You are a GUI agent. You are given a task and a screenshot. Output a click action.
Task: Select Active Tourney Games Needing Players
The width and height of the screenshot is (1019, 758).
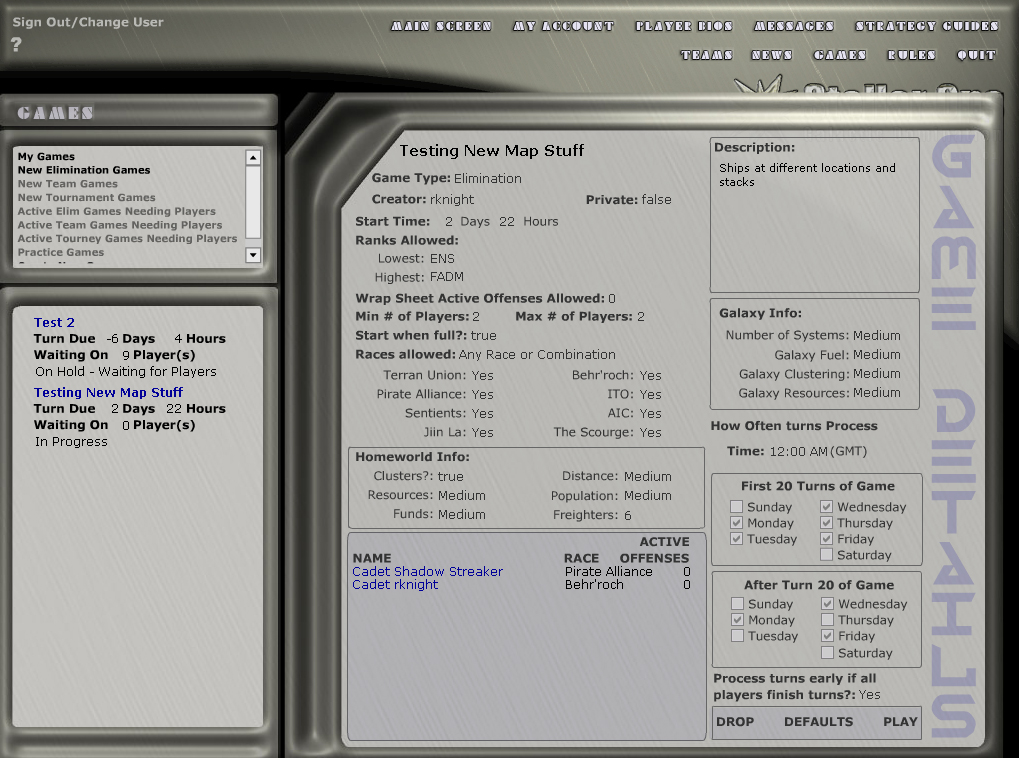tap(127, 239)
